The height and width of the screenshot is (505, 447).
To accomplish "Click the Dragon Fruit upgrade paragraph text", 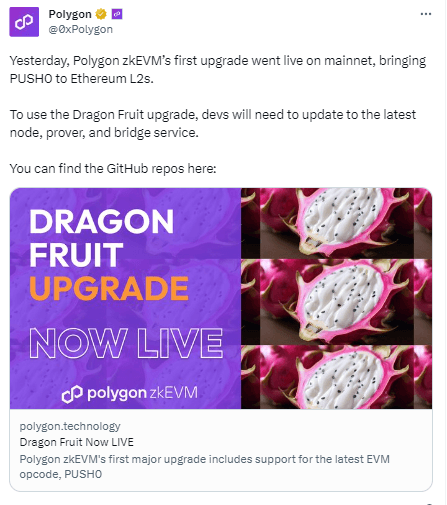I will pyautogui.click(x=213, y=124).
